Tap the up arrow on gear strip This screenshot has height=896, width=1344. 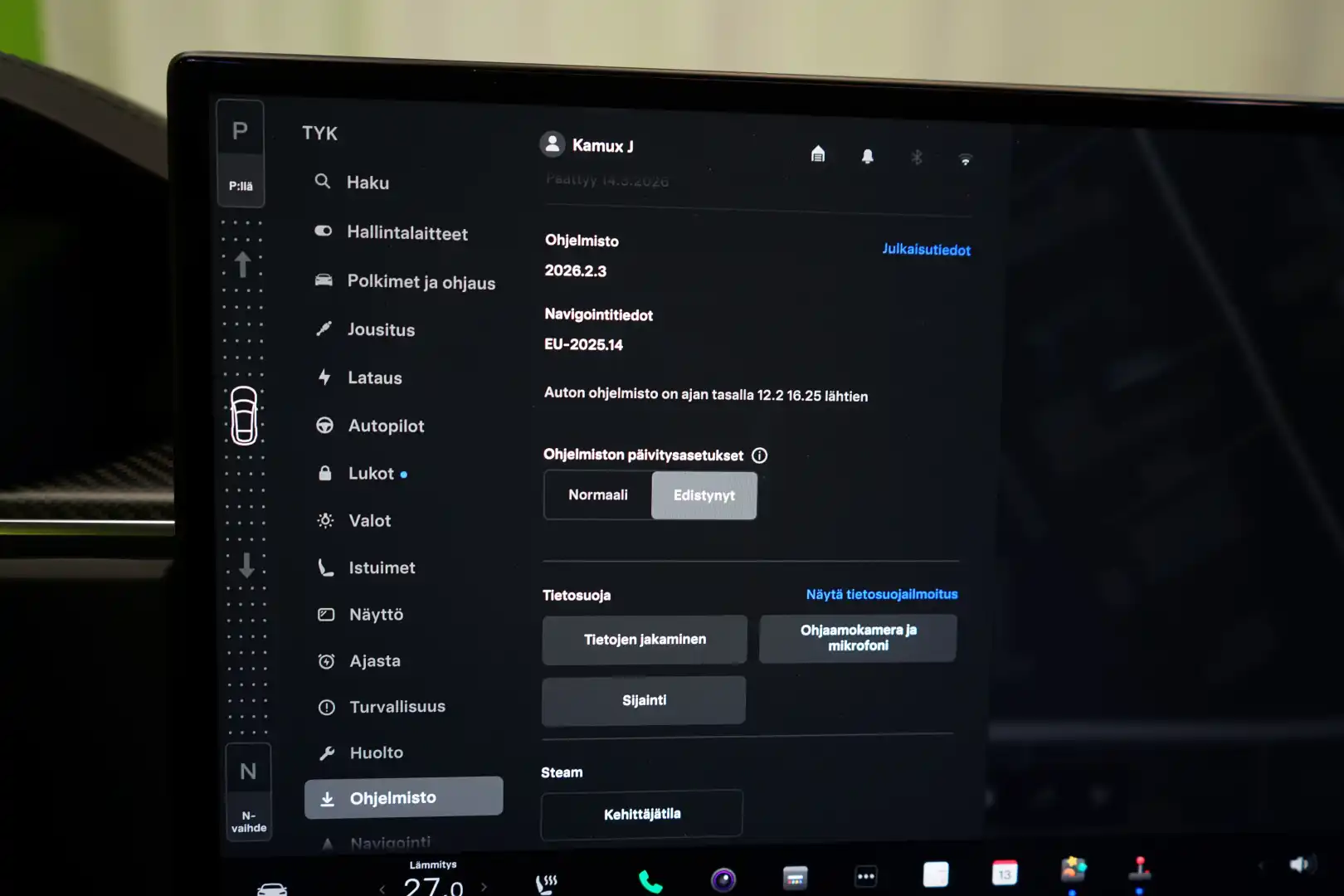(x=242, y=264)
